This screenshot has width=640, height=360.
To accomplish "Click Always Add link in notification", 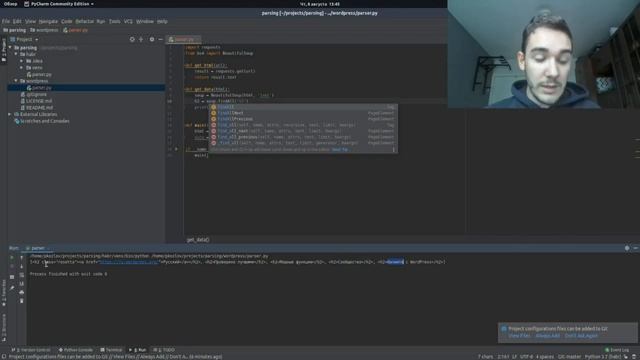I will point(547,336).
